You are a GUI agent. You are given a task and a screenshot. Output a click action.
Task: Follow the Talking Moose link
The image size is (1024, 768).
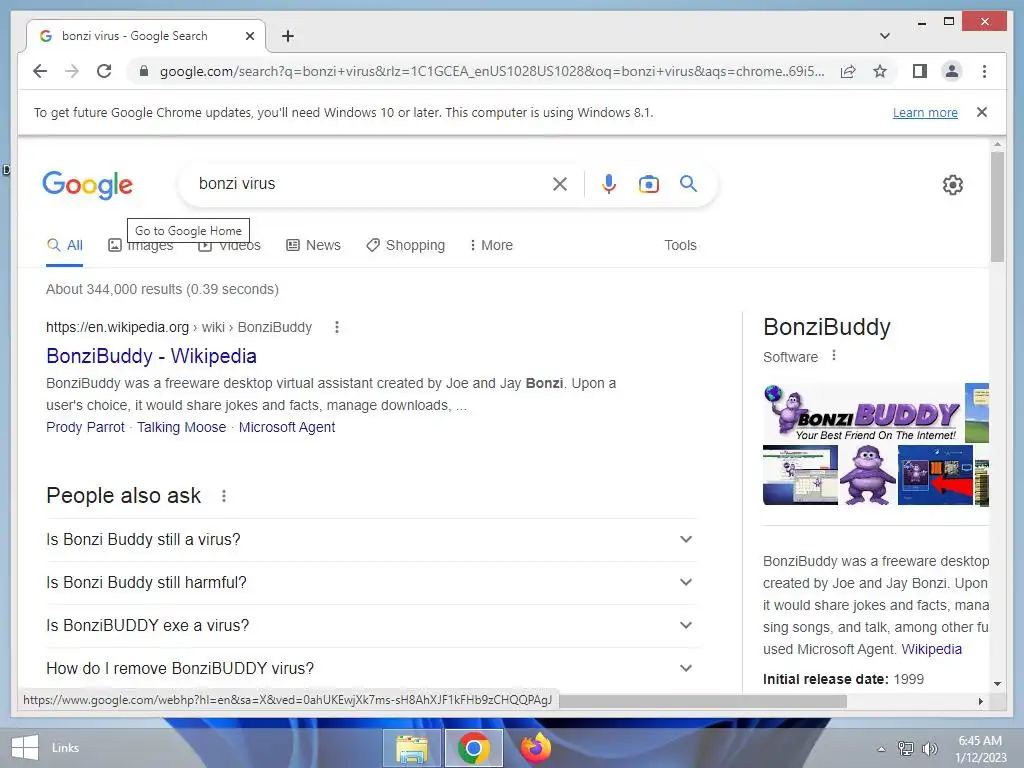[x=182, y=427]
